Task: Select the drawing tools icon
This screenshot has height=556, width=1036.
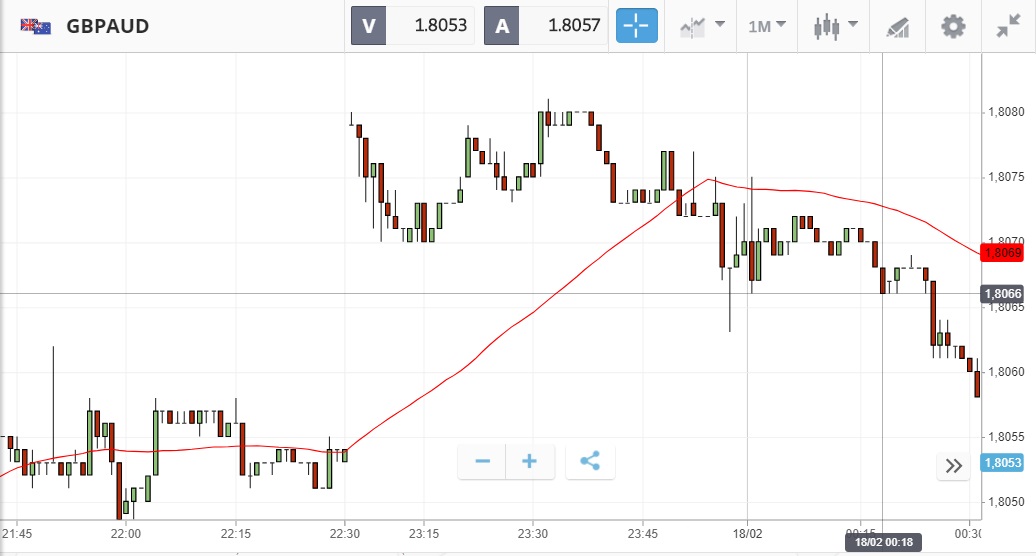Action: [896, 27]
